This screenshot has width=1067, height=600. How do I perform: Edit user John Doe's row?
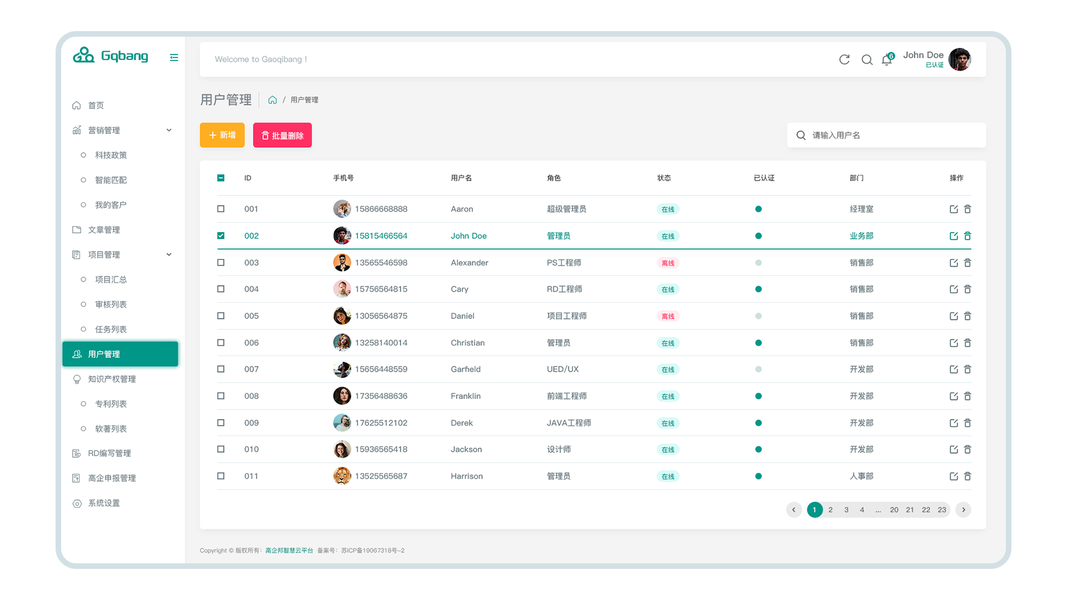953,236
